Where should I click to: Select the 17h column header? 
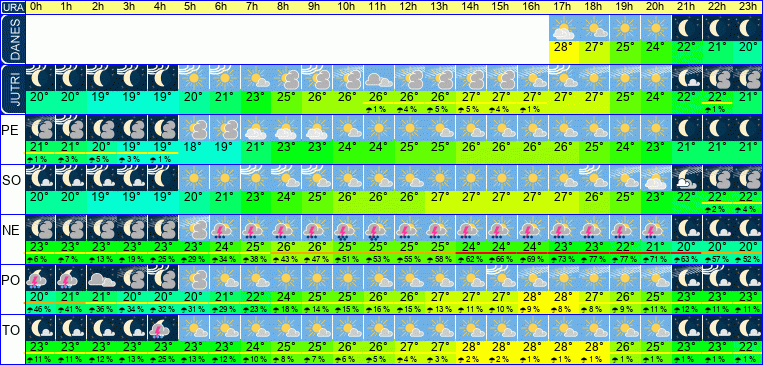point(563,7)
